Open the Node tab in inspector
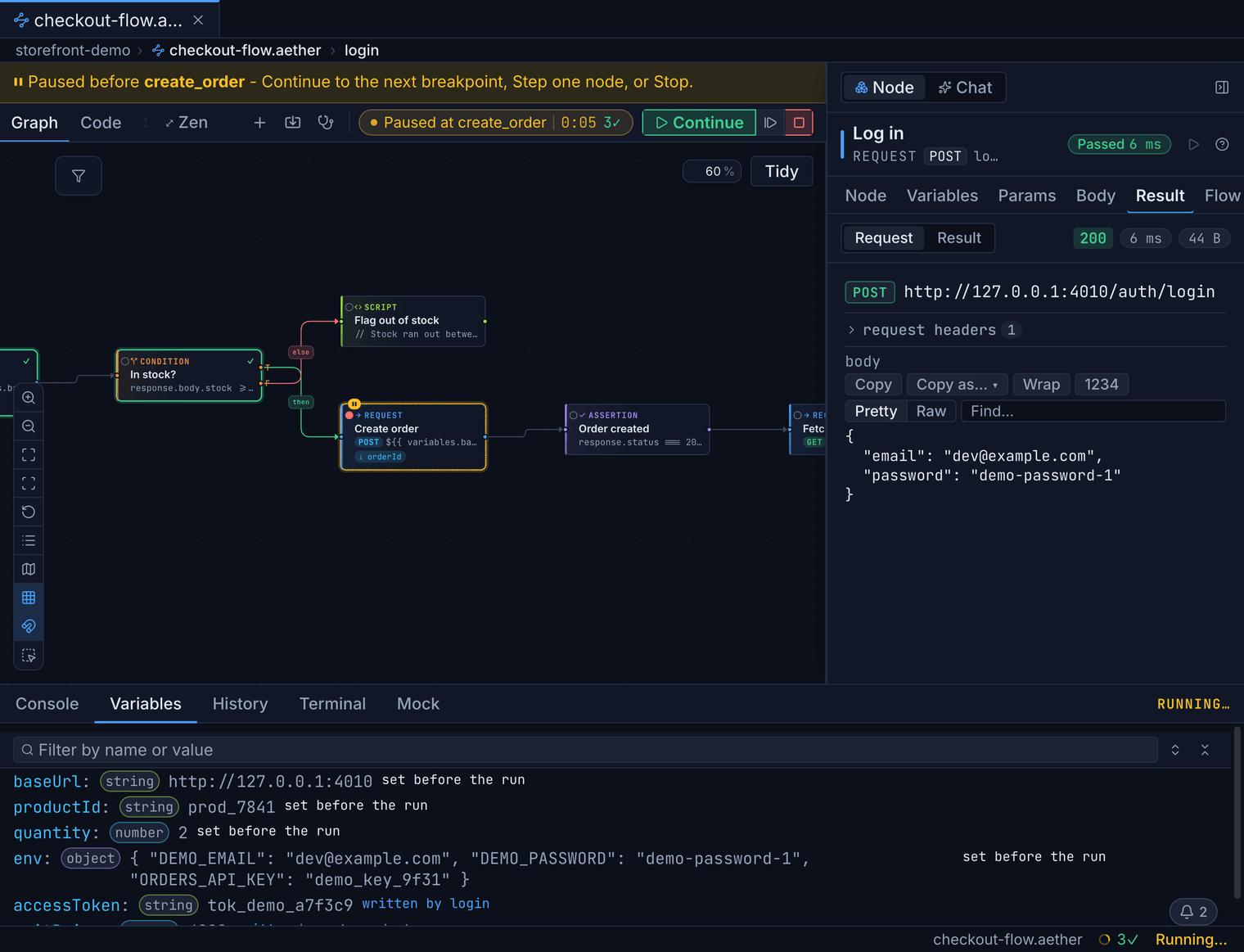Image resolution: width=1244 pixels, height=952 pixels. click(x=866, y=196)
